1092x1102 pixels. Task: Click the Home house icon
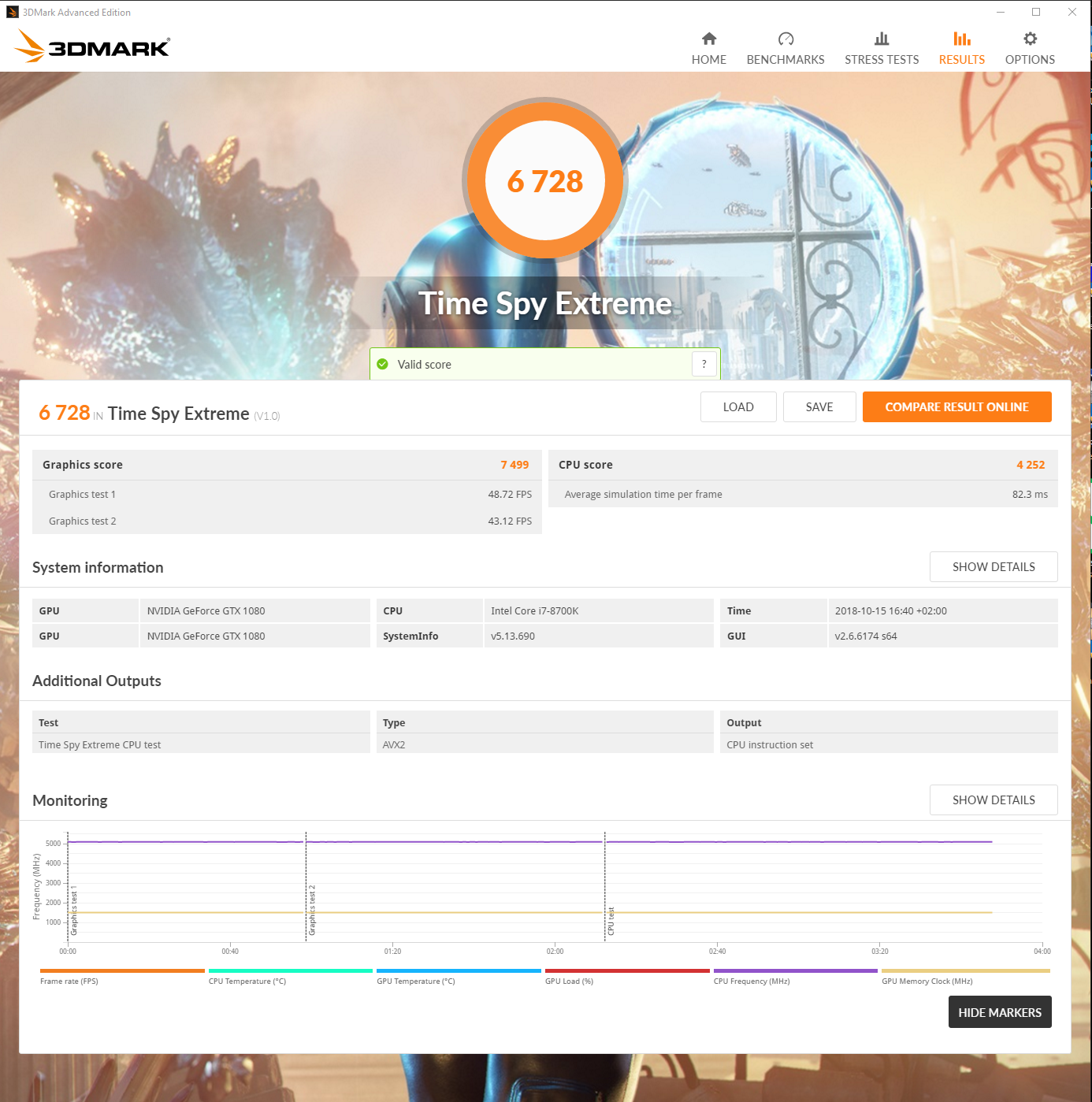709,39
